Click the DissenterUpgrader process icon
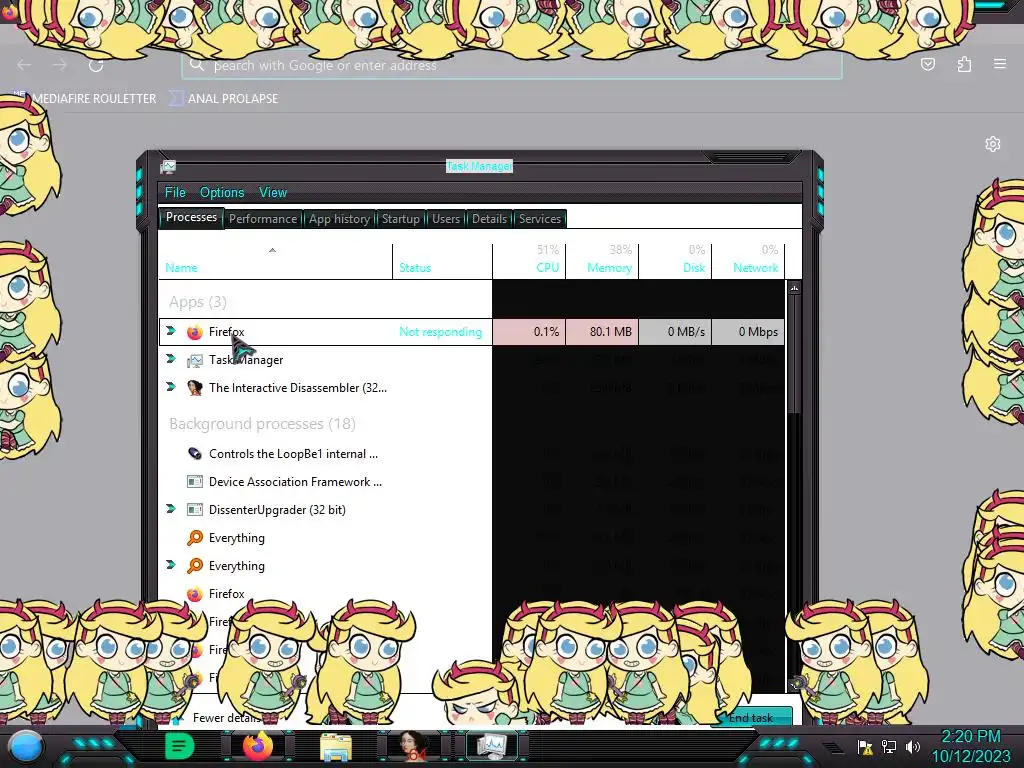 tap(195, 509)
